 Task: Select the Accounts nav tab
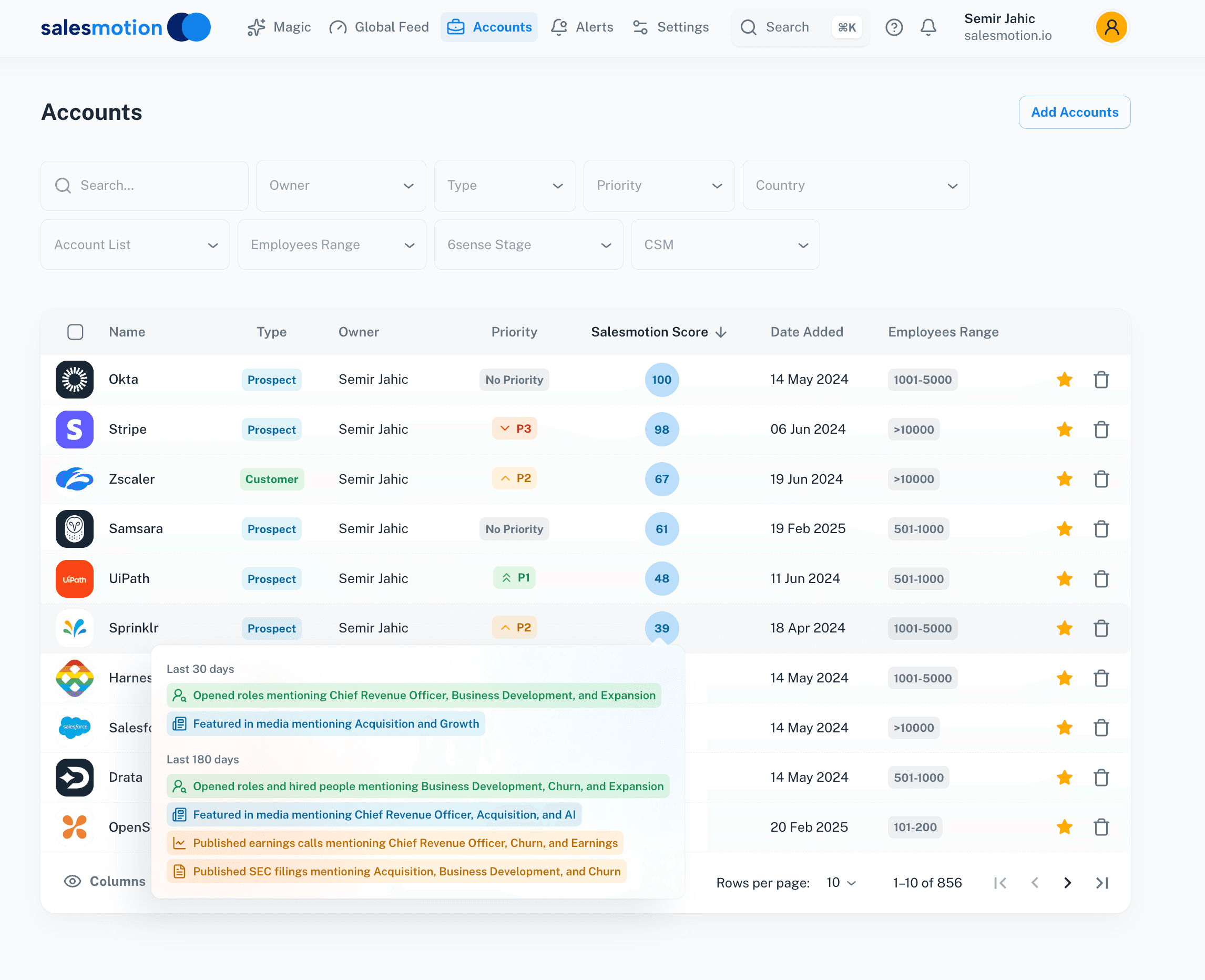click(489, 27)
